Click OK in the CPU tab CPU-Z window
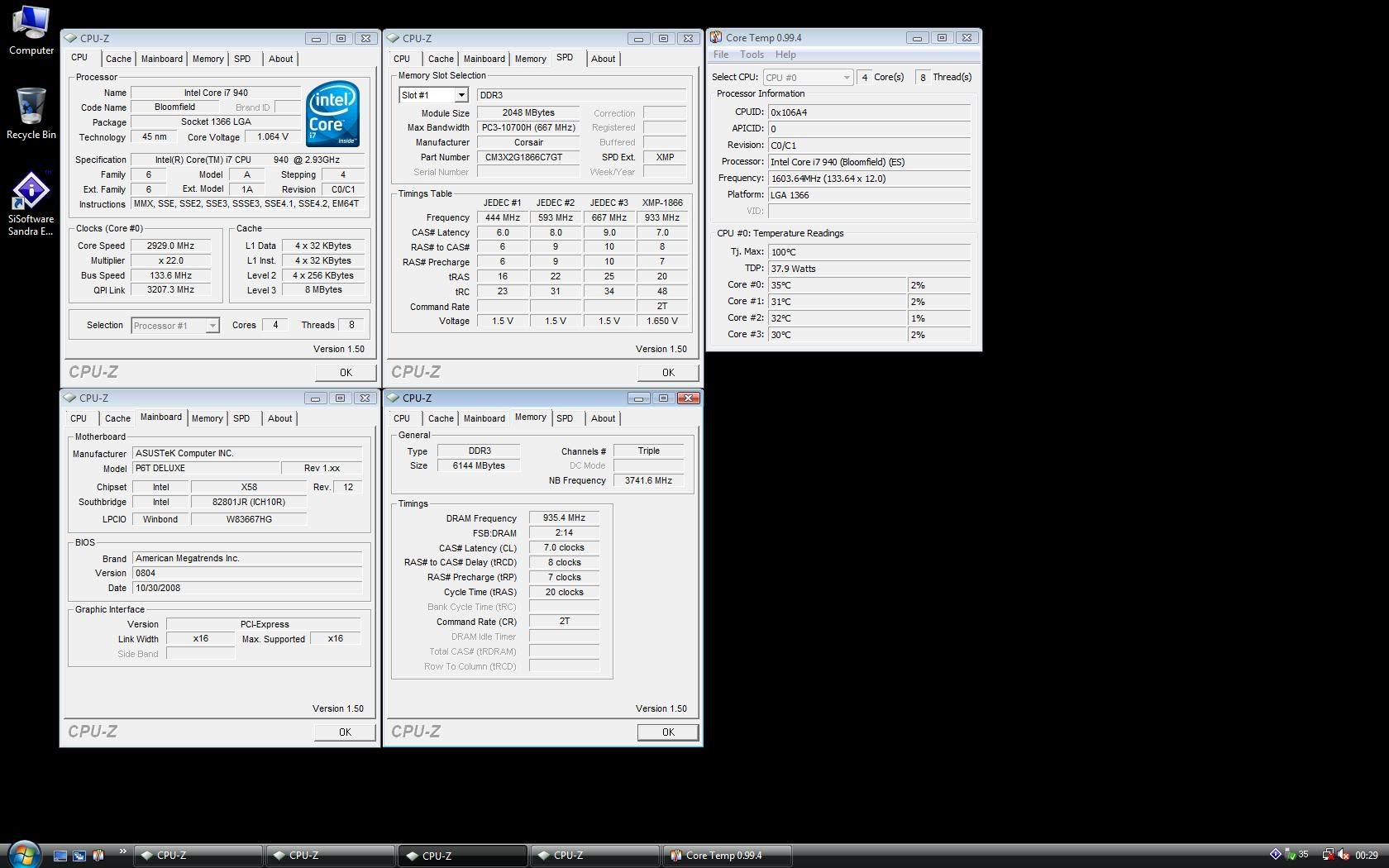 coord(346,373)
